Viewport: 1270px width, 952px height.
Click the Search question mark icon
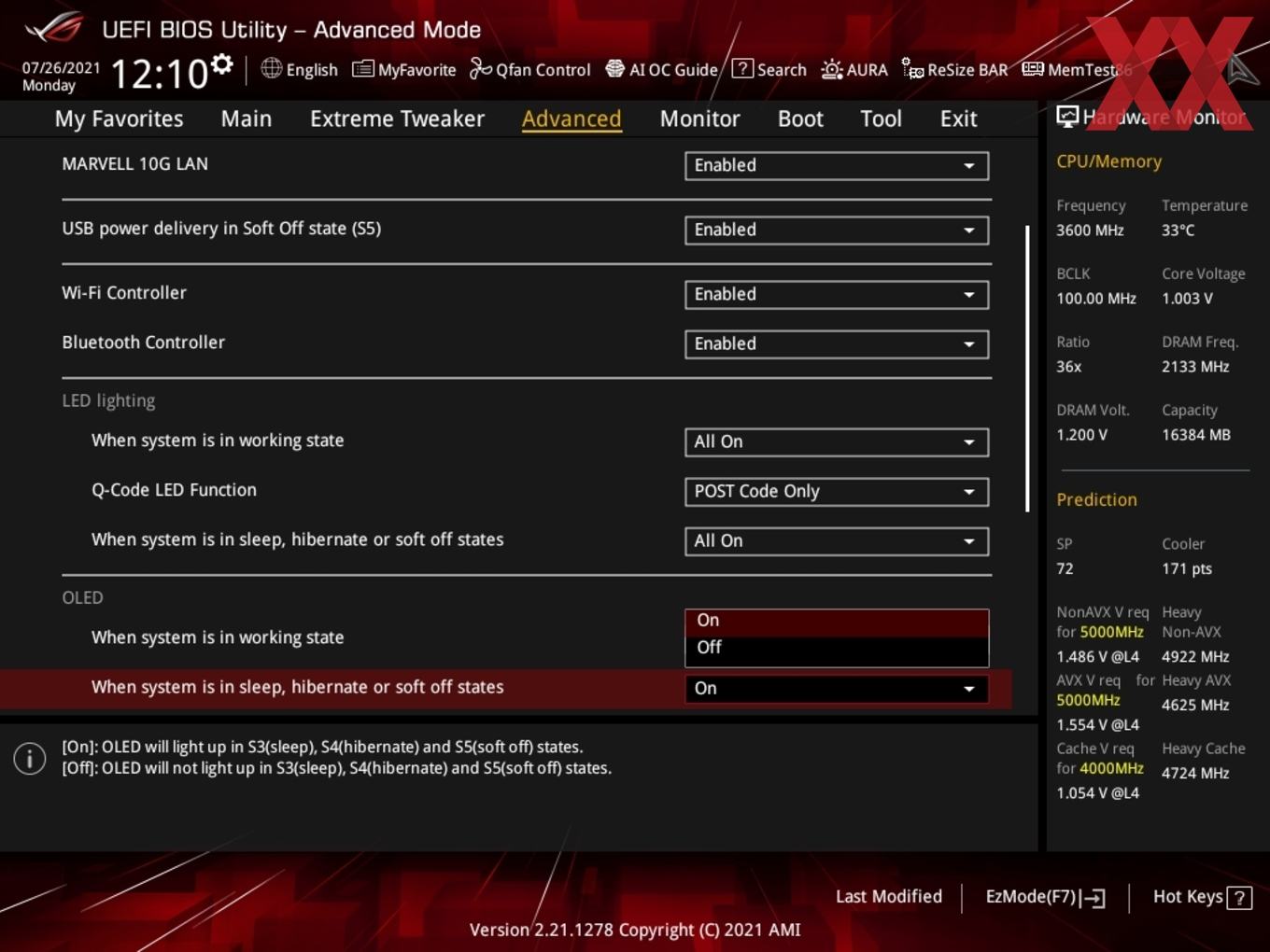742,68
